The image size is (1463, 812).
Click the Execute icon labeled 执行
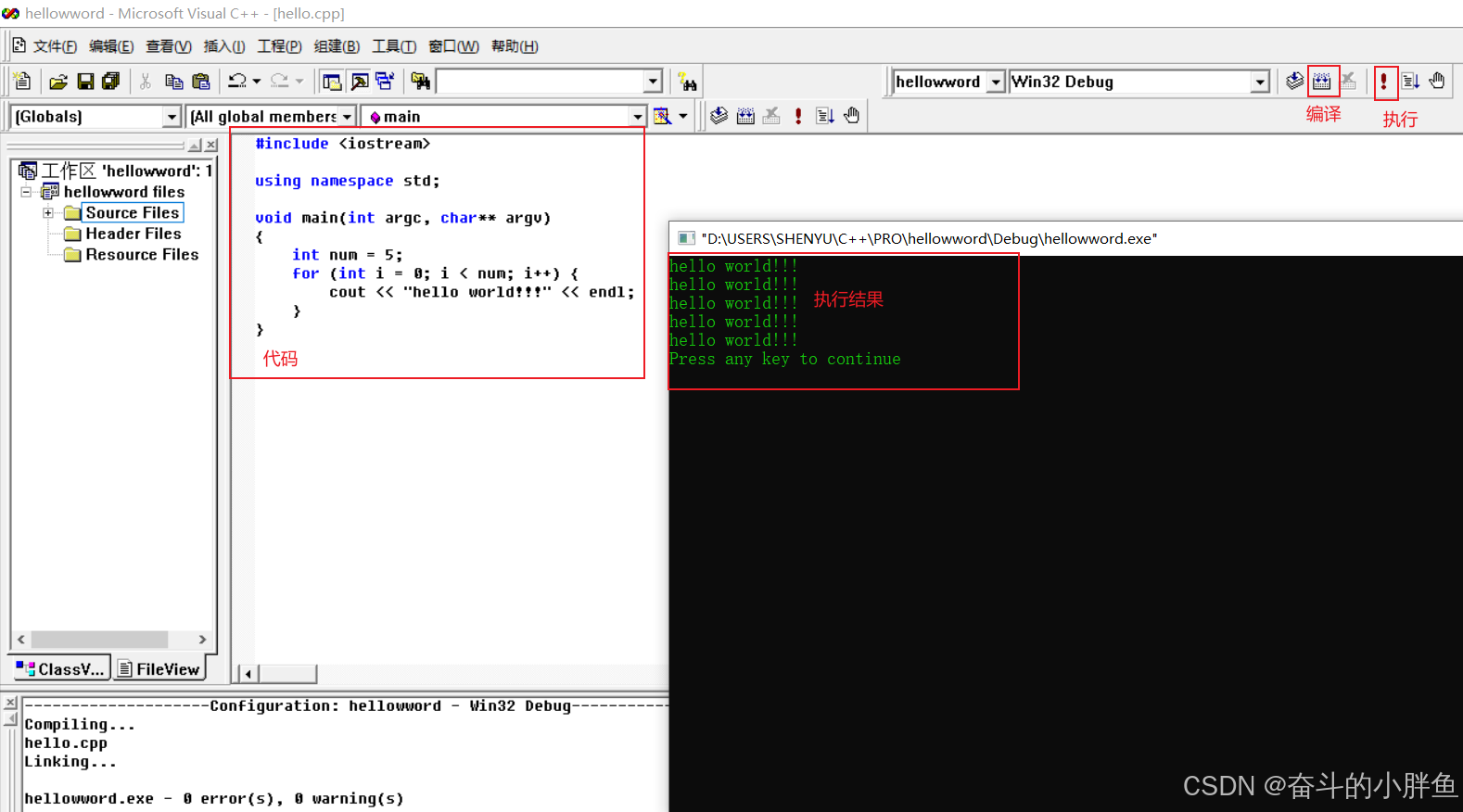click(x=1384, y=82)
